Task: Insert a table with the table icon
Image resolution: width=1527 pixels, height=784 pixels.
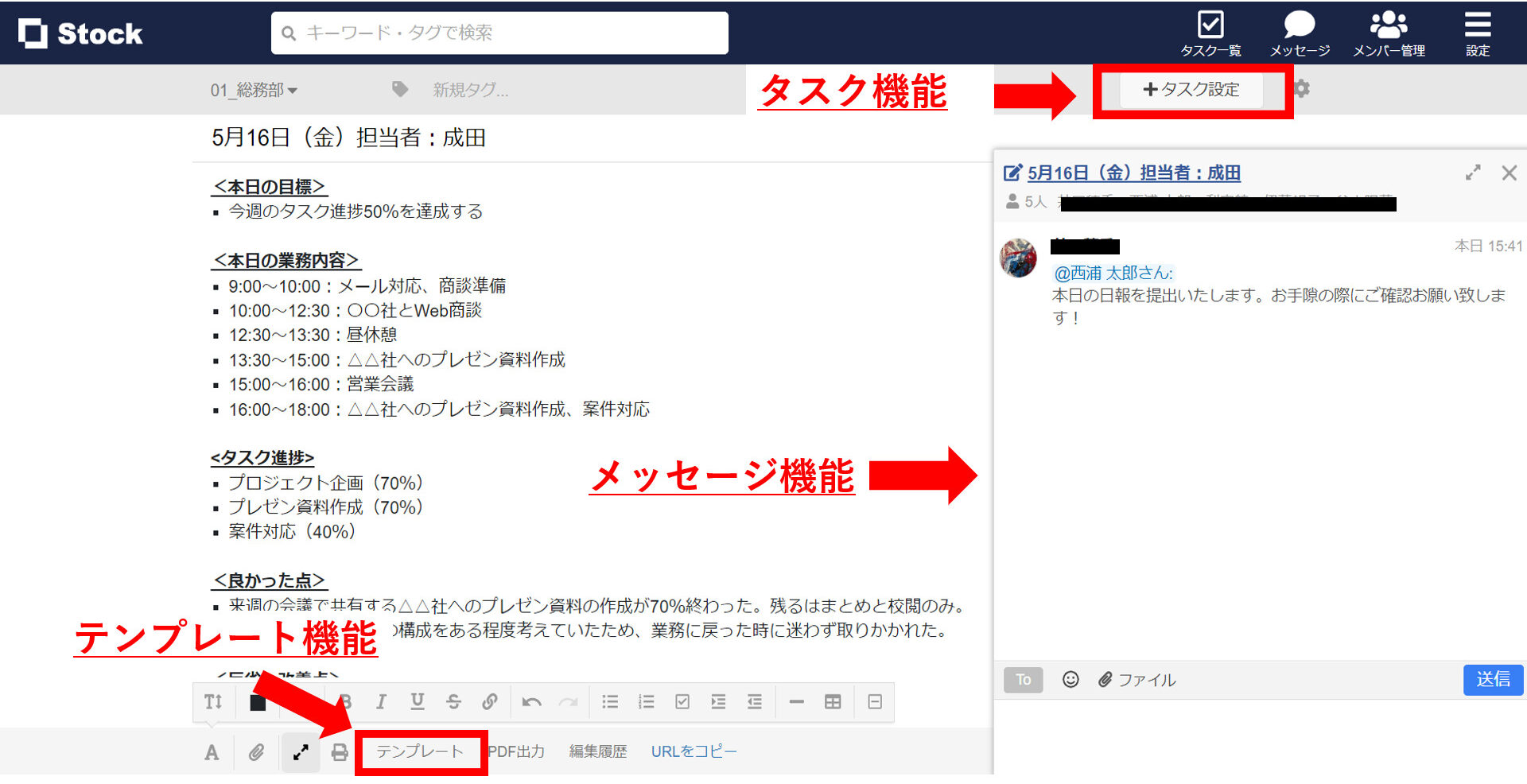Action: click(x=833, y=702)
